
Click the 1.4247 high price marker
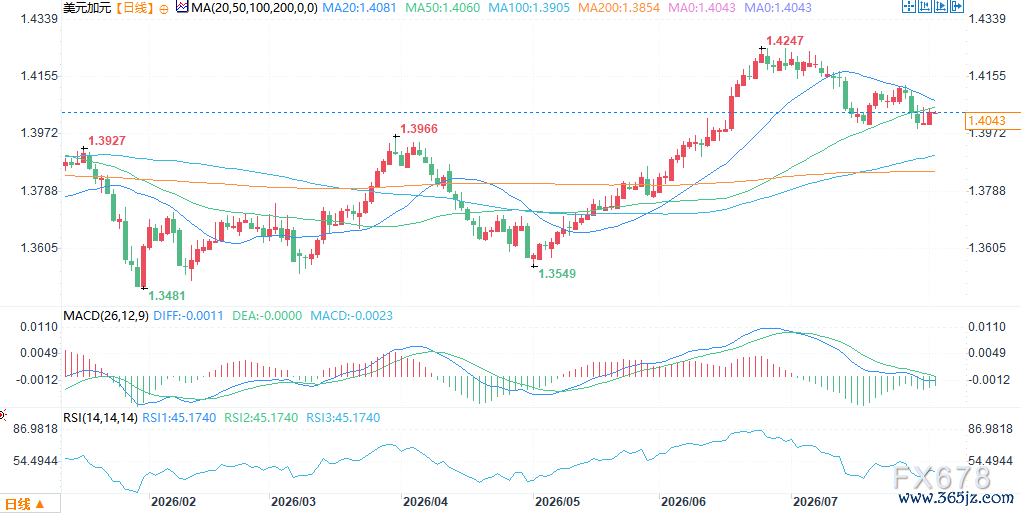tap(785, 40)
